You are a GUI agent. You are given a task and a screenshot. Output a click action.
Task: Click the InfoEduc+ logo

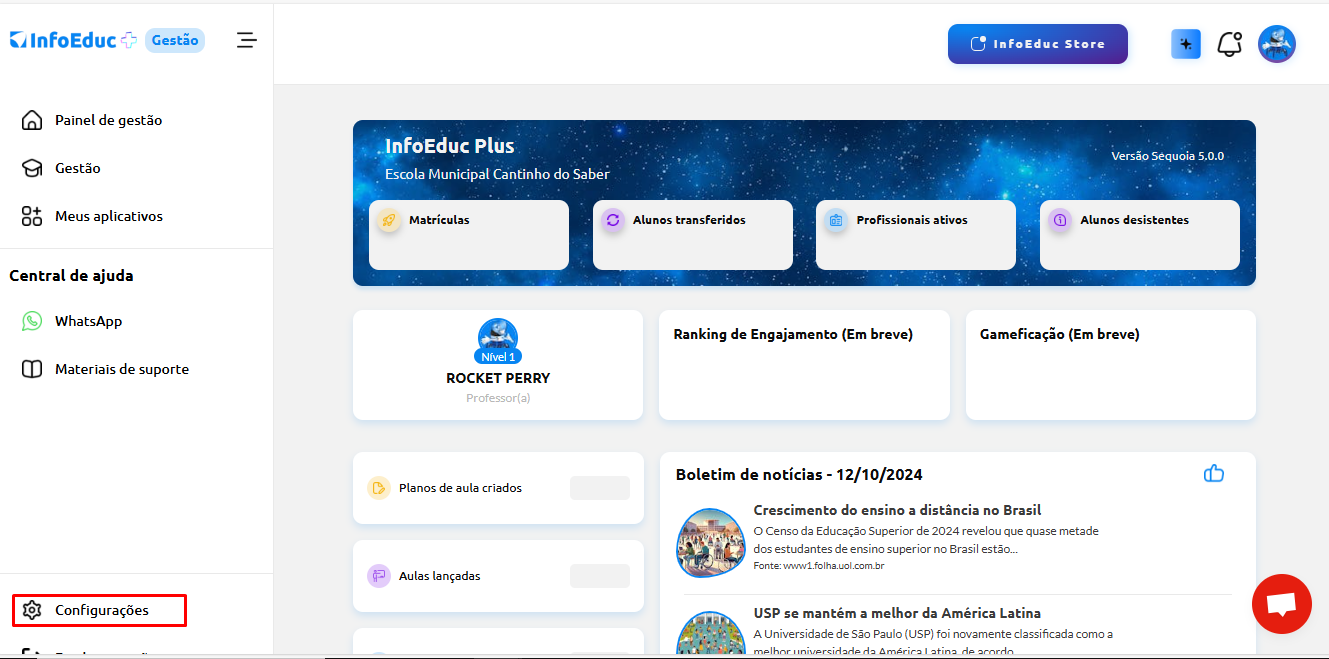click(x=73, y=40)
